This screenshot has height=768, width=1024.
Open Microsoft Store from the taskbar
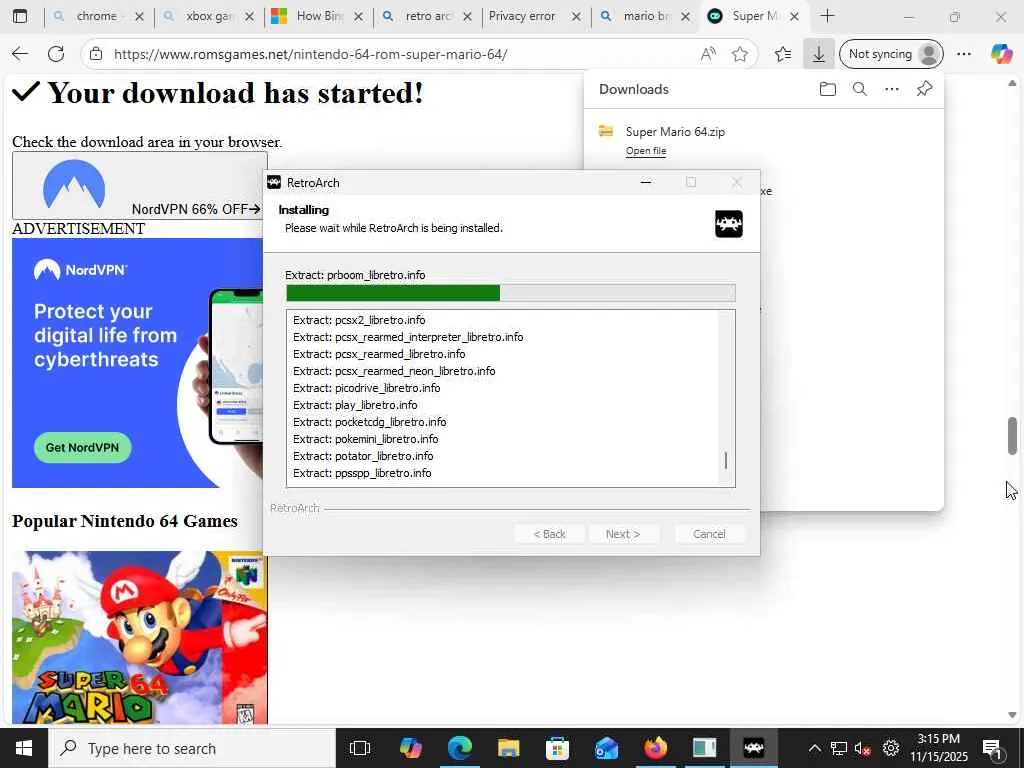(x=557, y=748)
